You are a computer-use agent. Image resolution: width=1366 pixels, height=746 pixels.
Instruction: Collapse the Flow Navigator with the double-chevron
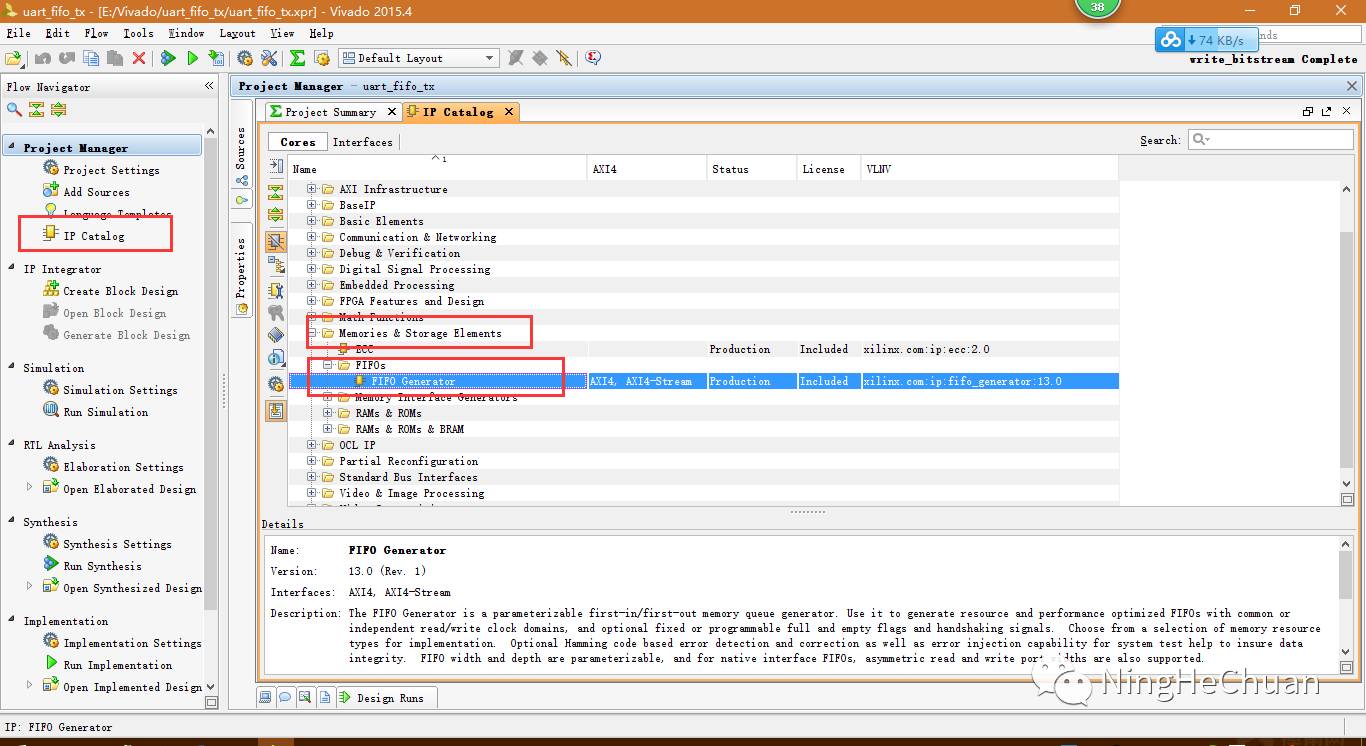[209, 86]
